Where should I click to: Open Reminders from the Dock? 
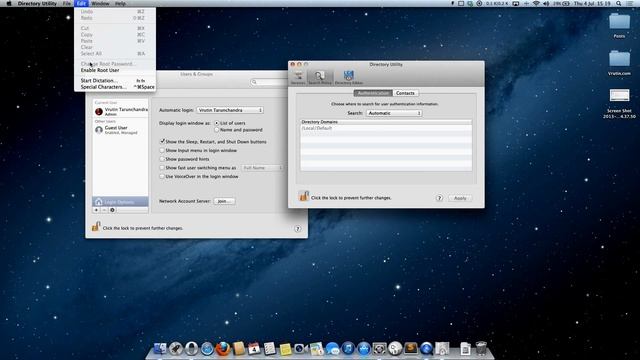[269, 349]
